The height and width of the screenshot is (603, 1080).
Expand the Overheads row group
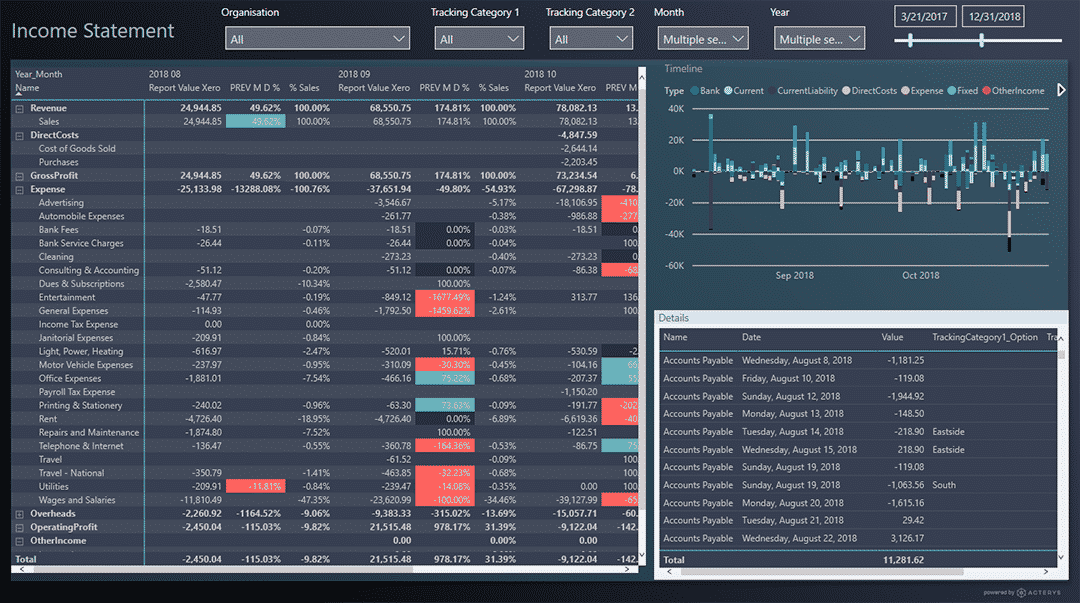20,514
